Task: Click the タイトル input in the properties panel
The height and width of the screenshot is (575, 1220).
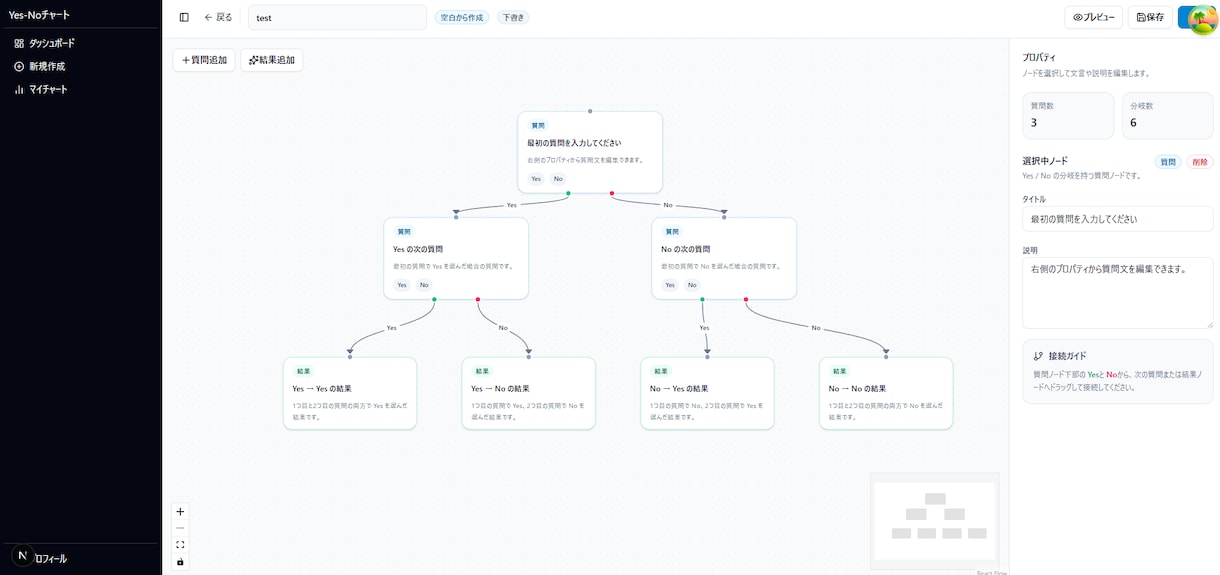Action: (1117, 218)
